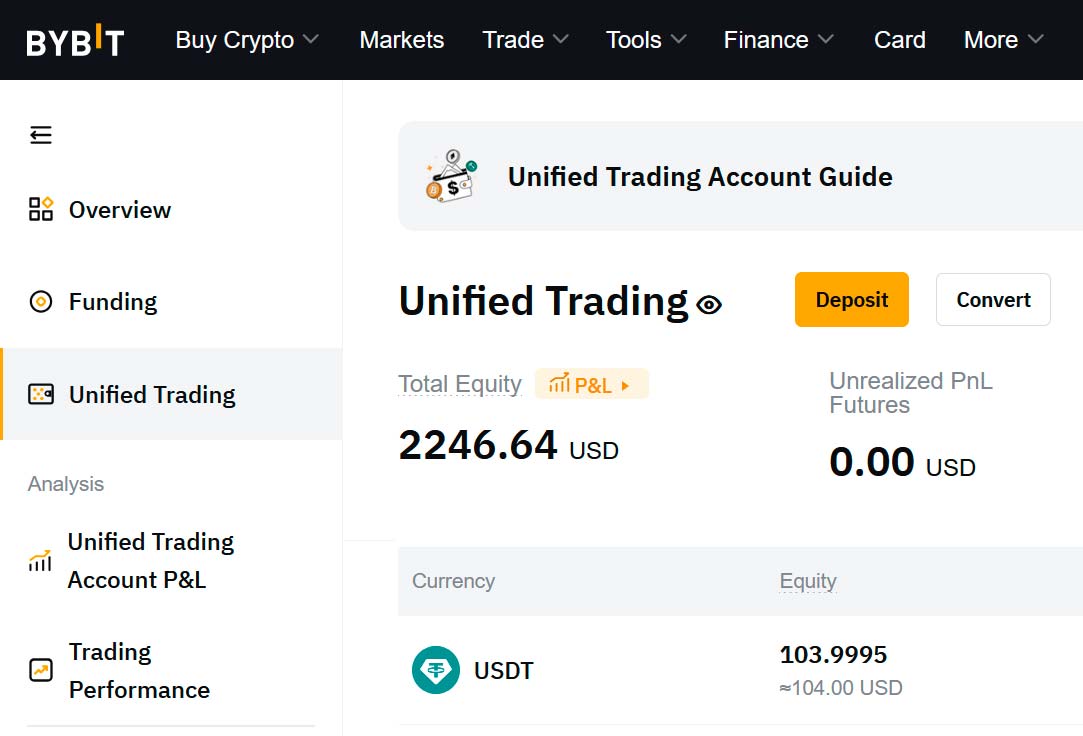Click the Overview grid icon
Image resolution: width=1083 pixels, height=736 pixels.
coord(41,209)
